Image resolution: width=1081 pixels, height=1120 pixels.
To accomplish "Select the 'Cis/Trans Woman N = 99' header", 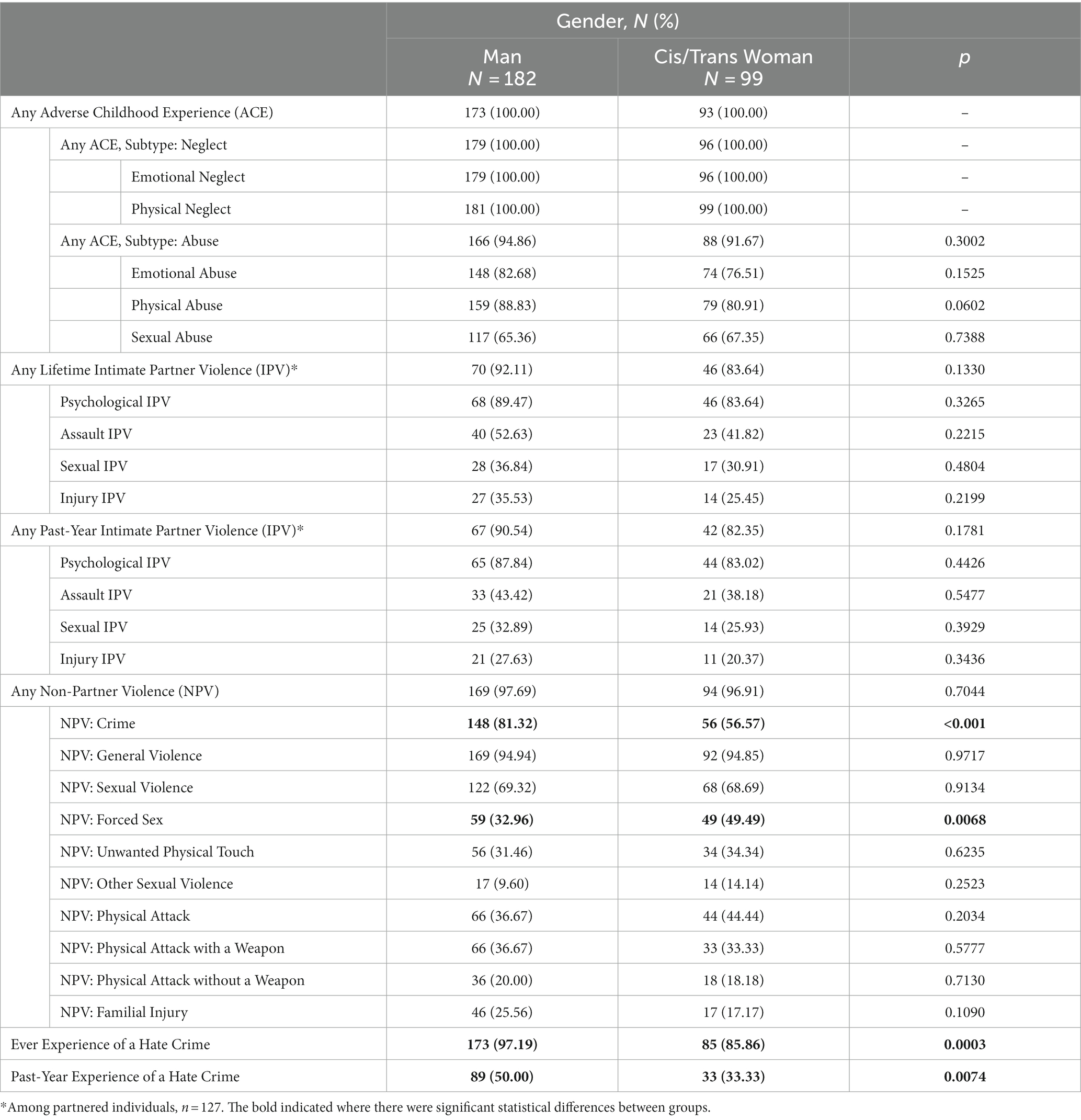I will pyautogui.click(x=733, y=67).
